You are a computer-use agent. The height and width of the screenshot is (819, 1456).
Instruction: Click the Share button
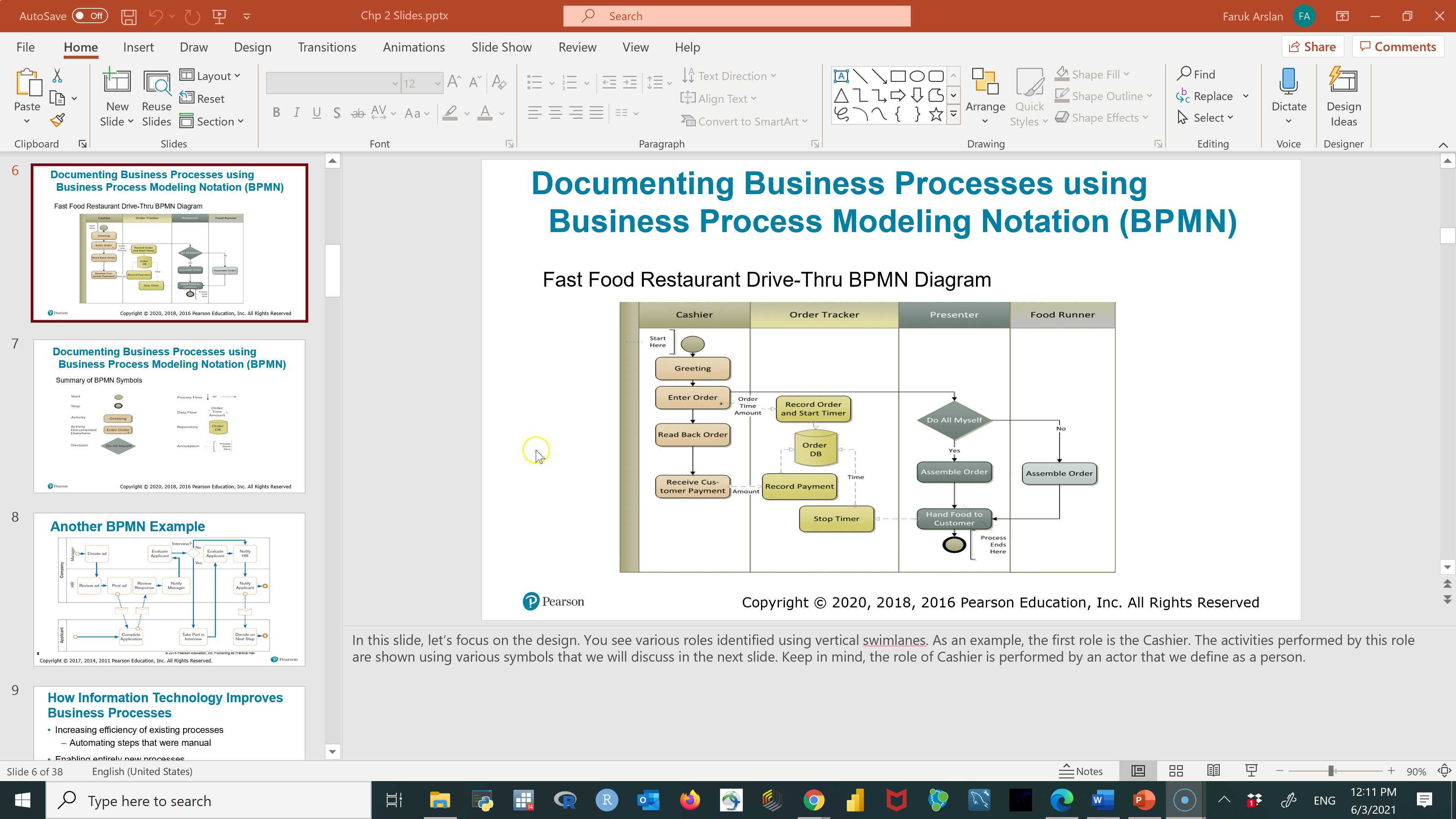(1312, 46)
